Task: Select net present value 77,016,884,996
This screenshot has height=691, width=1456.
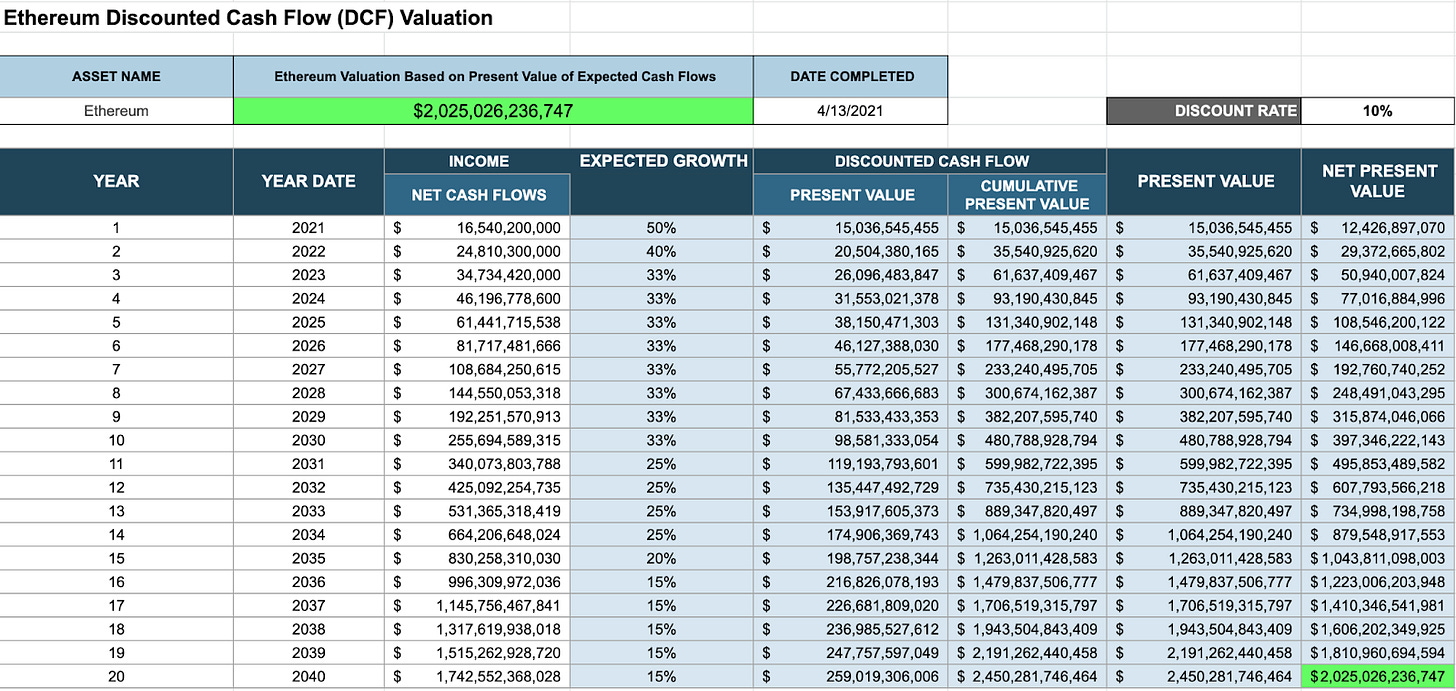Action: (x=1378, y=298)
